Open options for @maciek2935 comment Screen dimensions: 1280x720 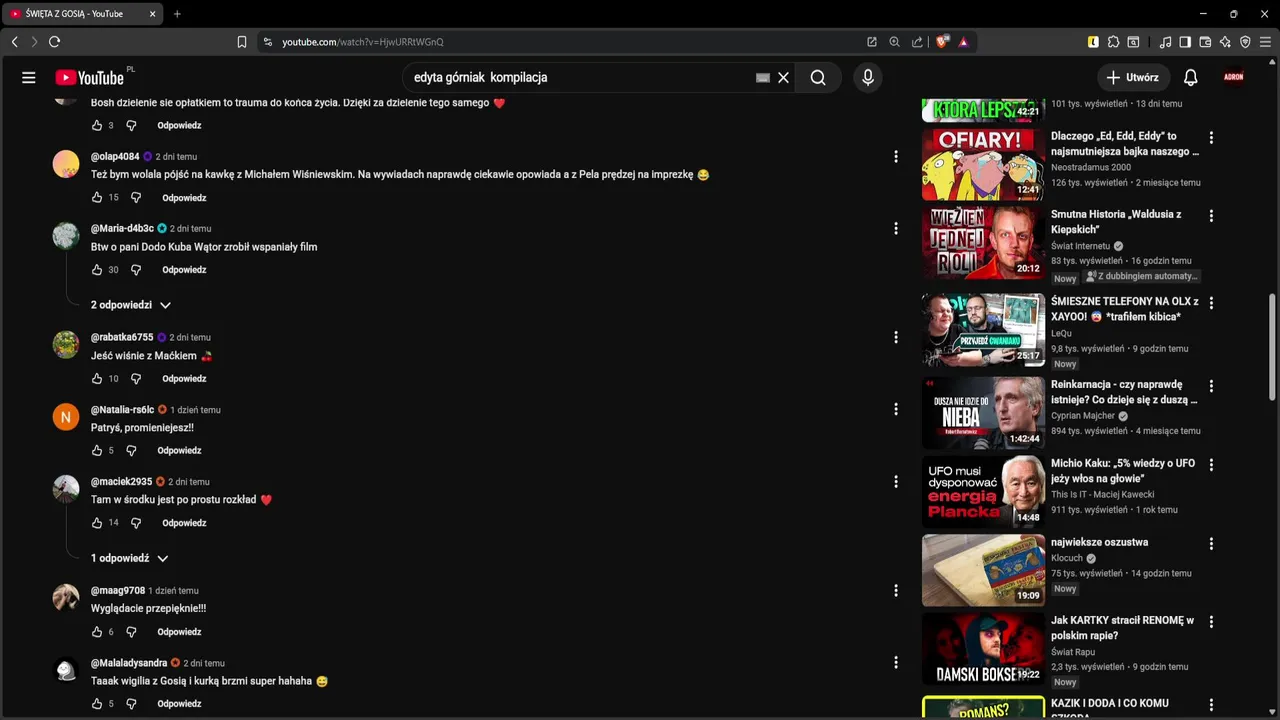tap(896, 482)
